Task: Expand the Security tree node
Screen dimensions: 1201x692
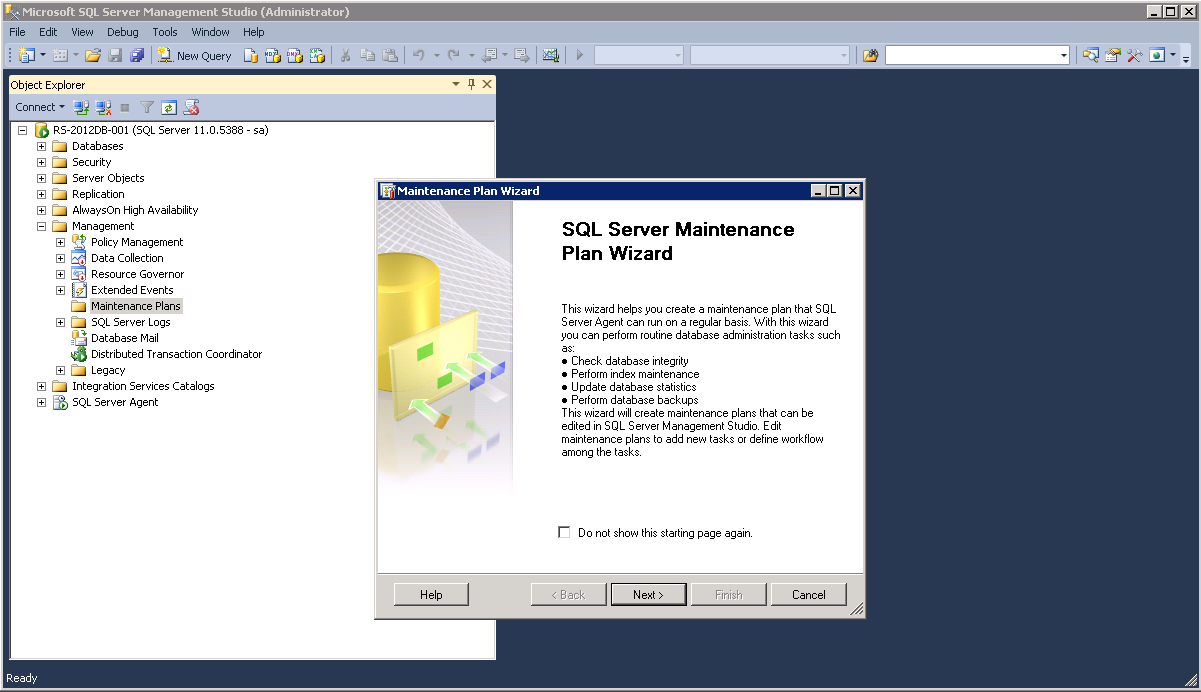Action: [x=42, y=162]
